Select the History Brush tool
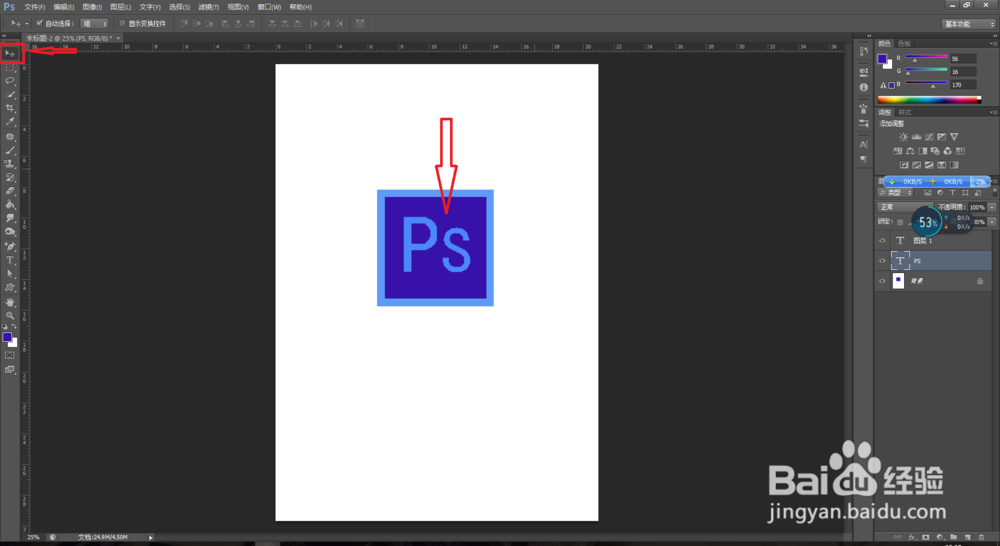1000x546 pixels. [10, 177]
